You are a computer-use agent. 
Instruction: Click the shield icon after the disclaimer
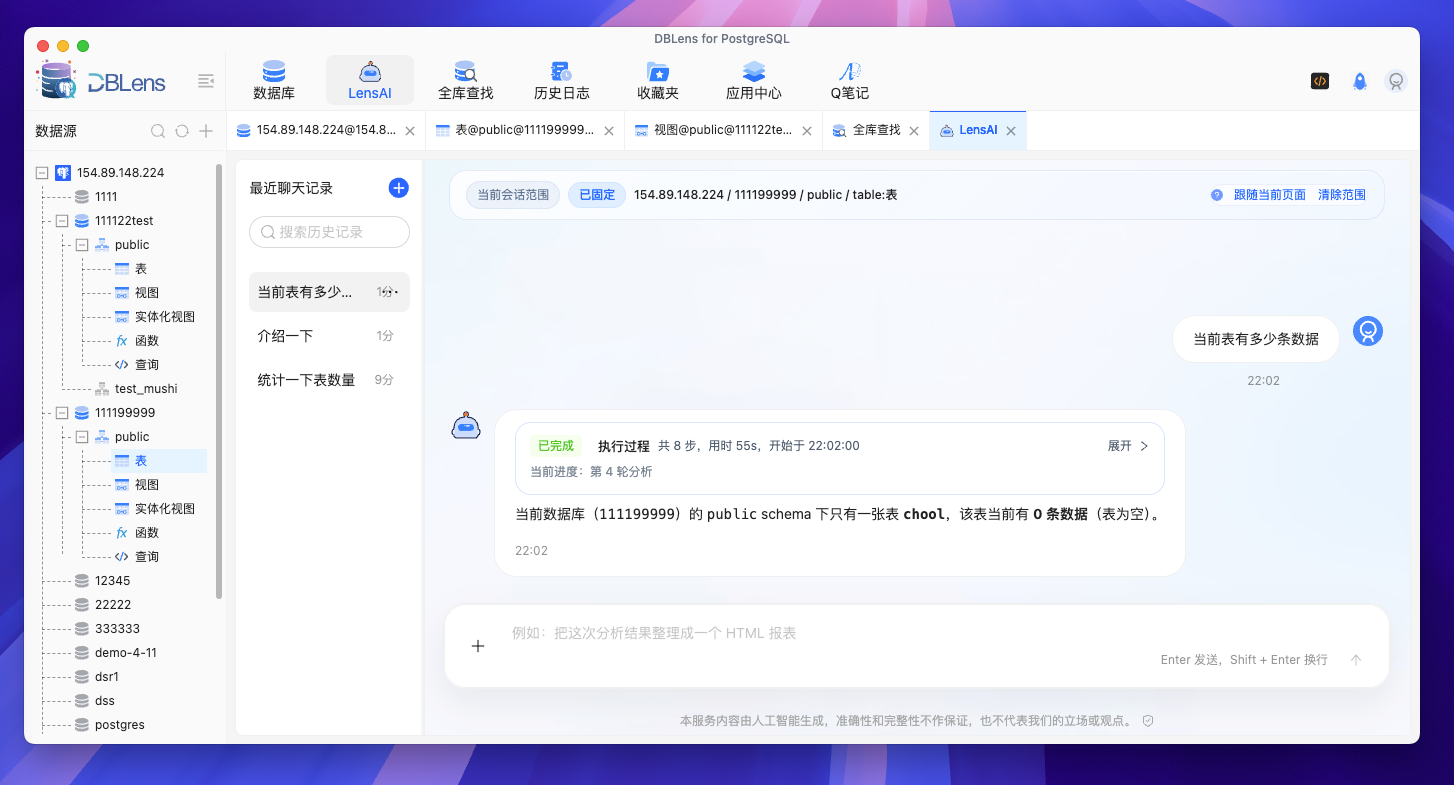1148,721
